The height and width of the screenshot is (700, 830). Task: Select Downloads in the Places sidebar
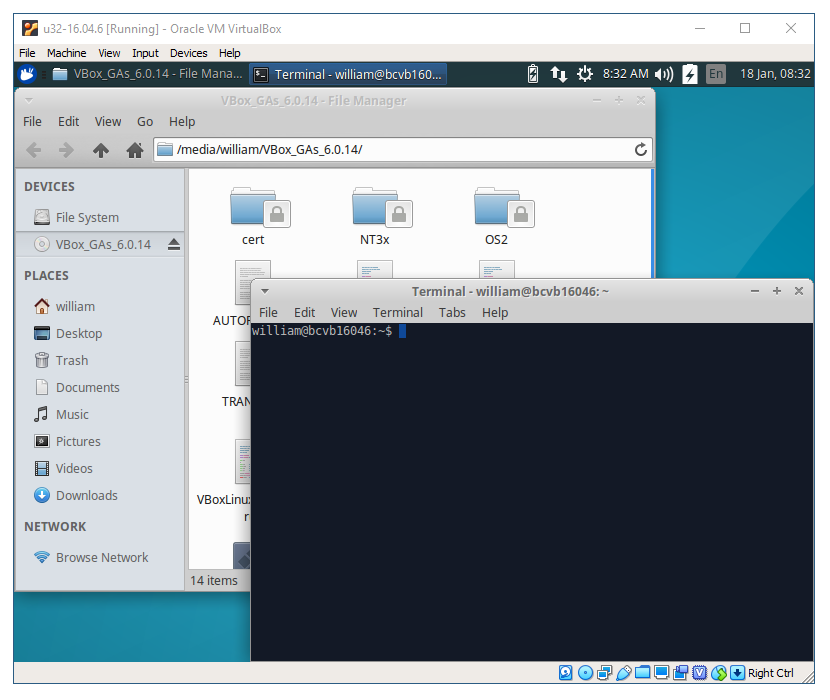click(x=86, y=495)
